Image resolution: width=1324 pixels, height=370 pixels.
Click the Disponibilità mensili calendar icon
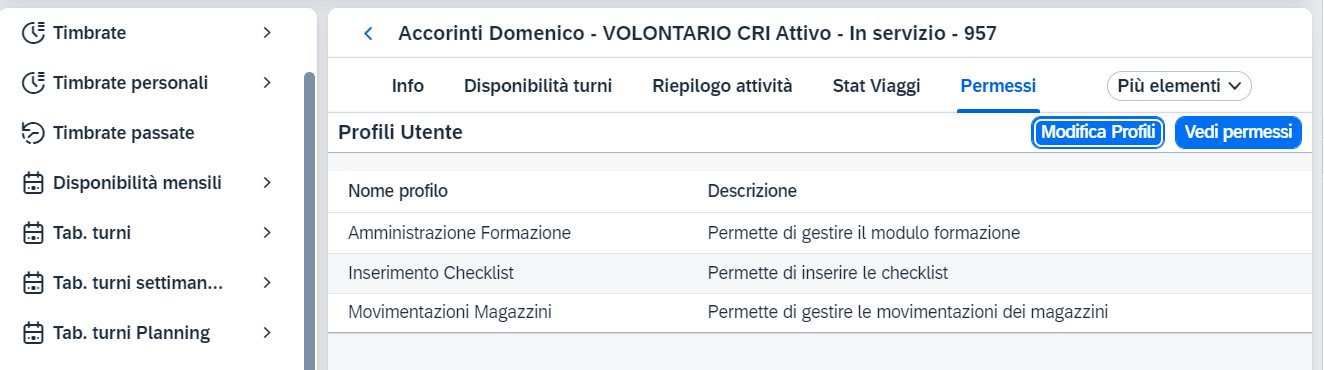34,183
